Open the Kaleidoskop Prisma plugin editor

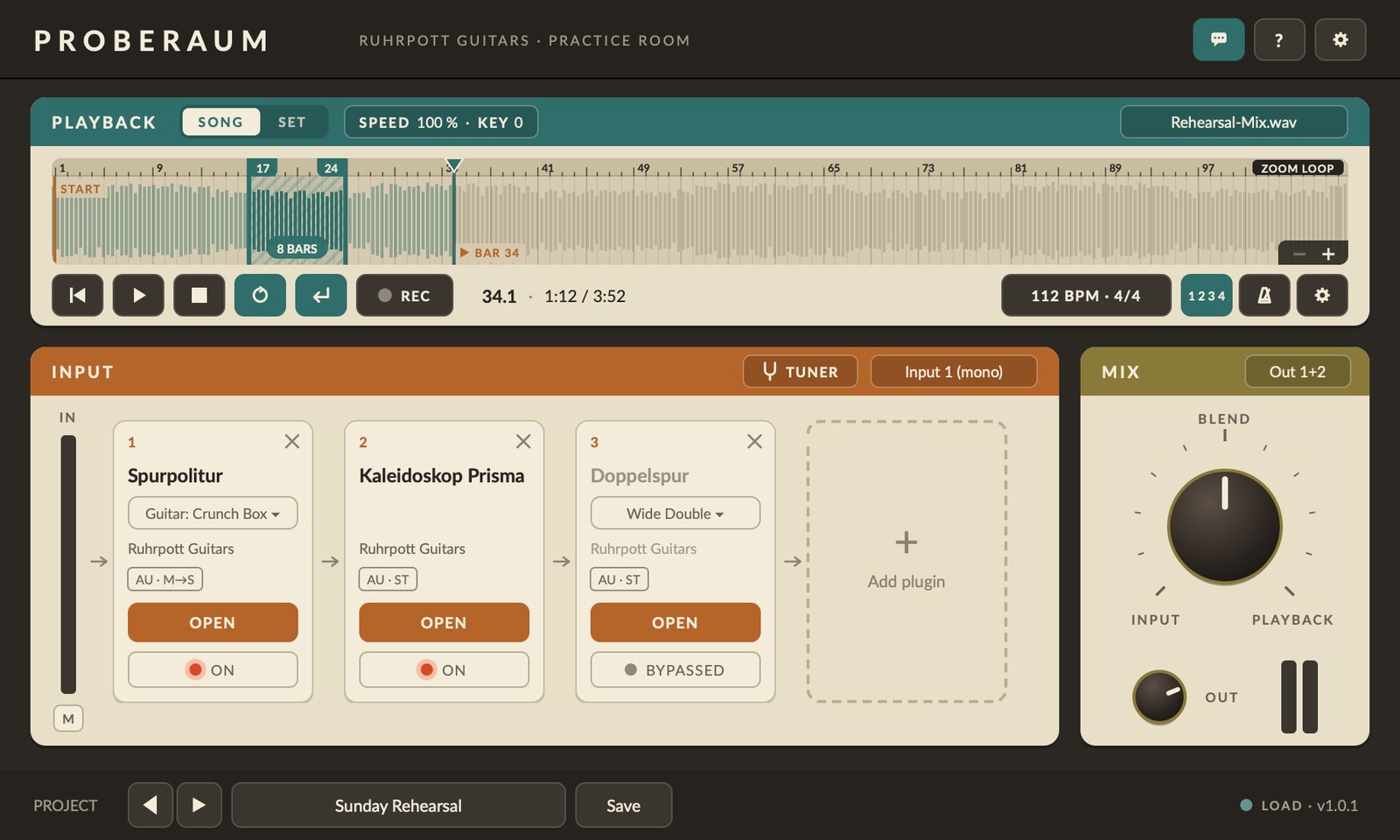(444, 622)
